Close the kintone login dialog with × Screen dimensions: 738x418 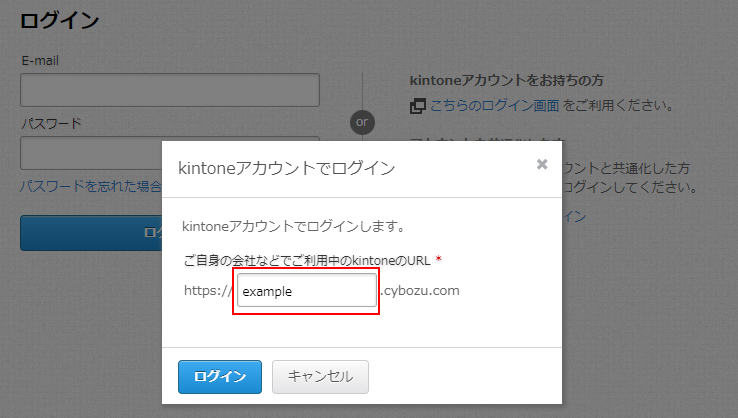coord(542,164)
